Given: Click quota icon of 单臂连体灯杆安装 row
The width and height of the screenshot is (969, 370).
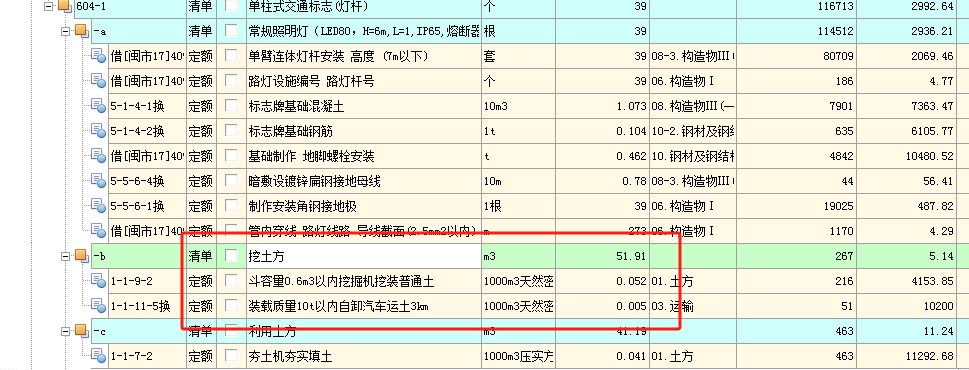Looking at the screenshot, I should (x=99, y=56).
